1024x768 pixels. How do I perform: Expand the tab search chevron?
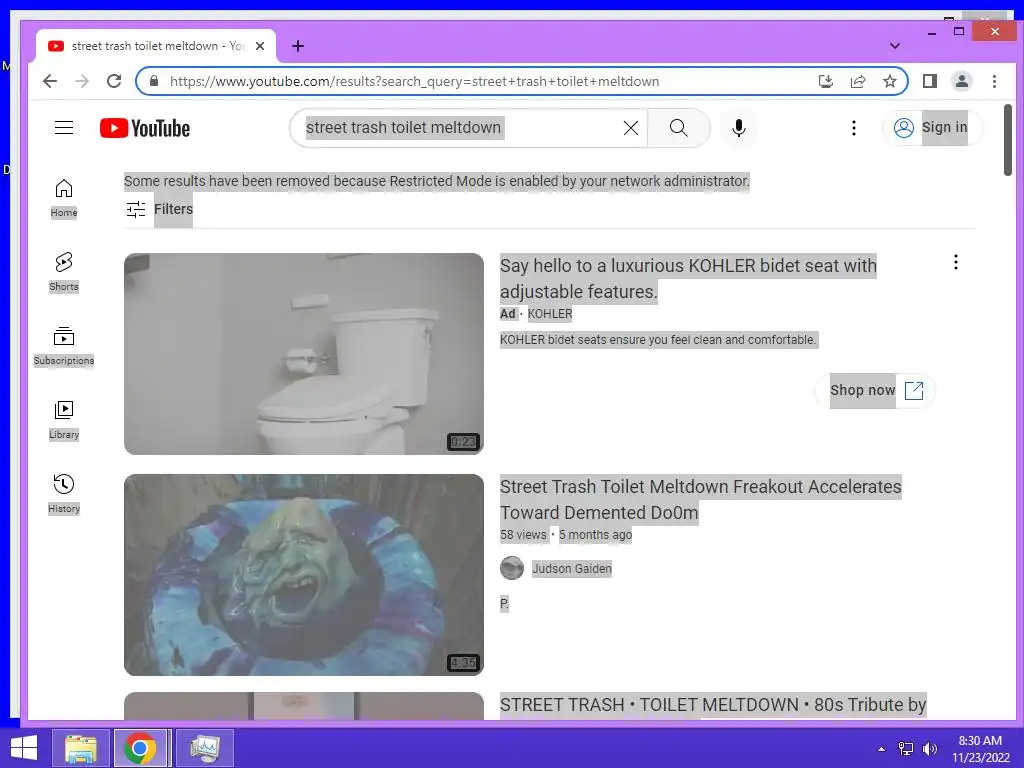895,46
